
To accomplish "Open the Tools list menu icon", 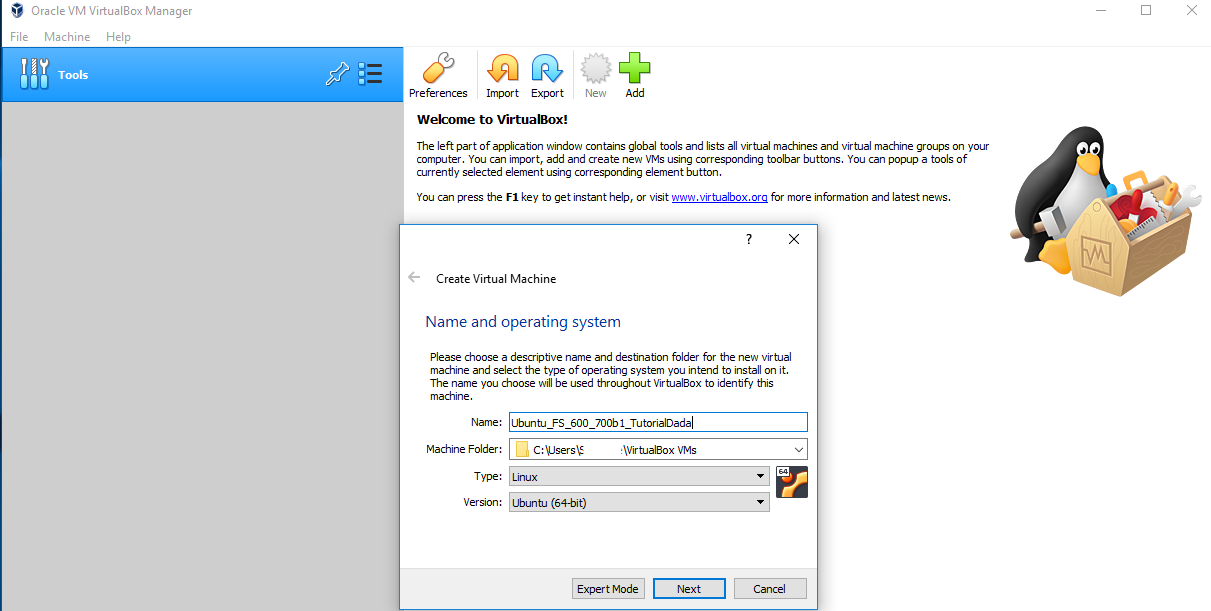I will click(370, 74).
